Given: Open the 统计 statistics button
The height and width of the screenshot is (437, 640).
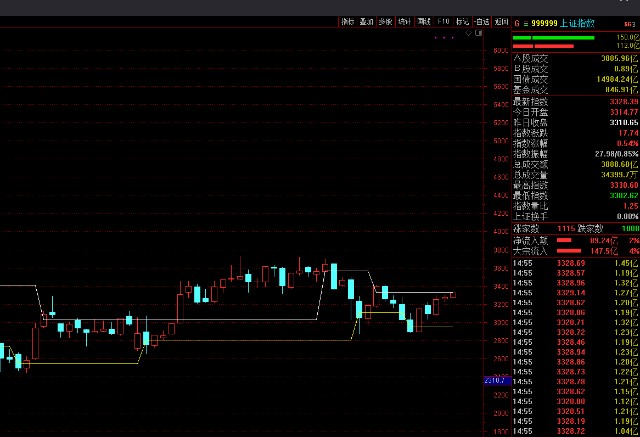Looking at the screenshot, I should (404, 21).
